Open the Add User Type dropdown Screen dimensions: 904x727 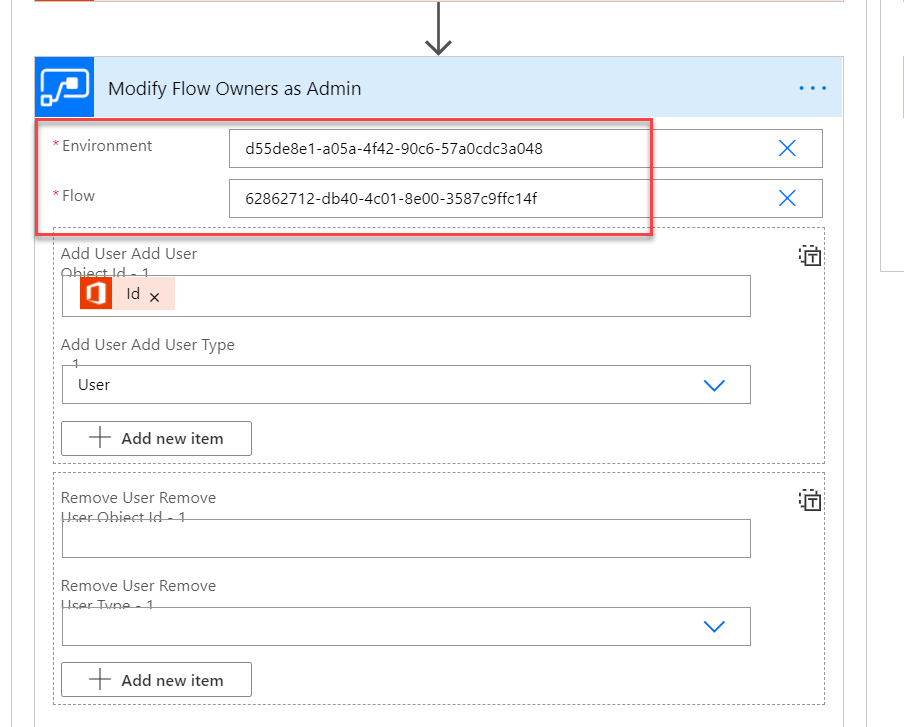[714, 384]
